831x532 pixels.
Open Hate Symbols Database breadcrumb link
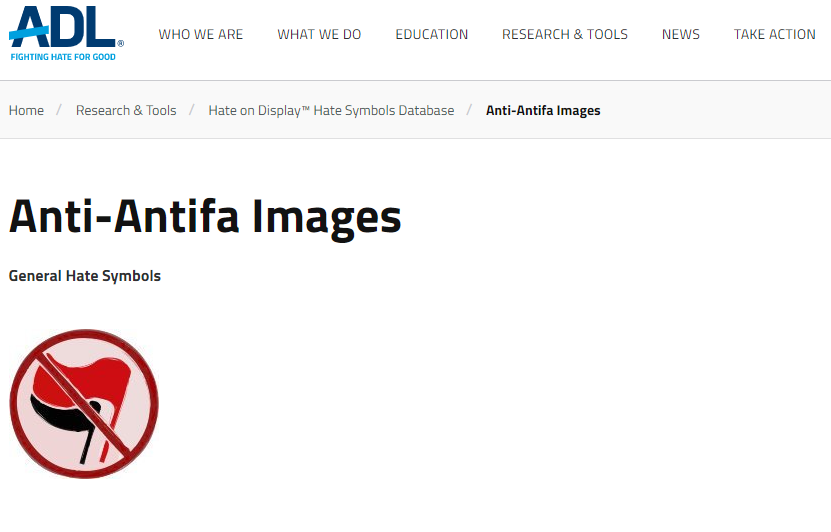click(331, 110)
